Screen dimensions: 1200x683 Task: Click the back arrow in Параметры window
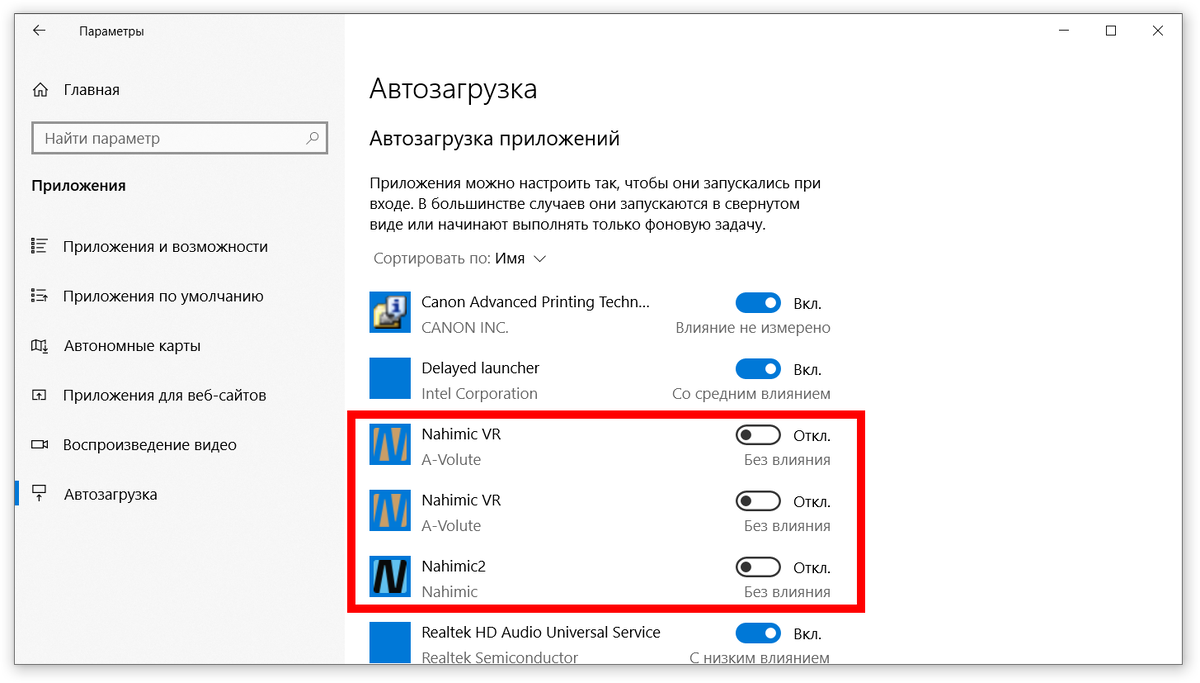point(39,31)
